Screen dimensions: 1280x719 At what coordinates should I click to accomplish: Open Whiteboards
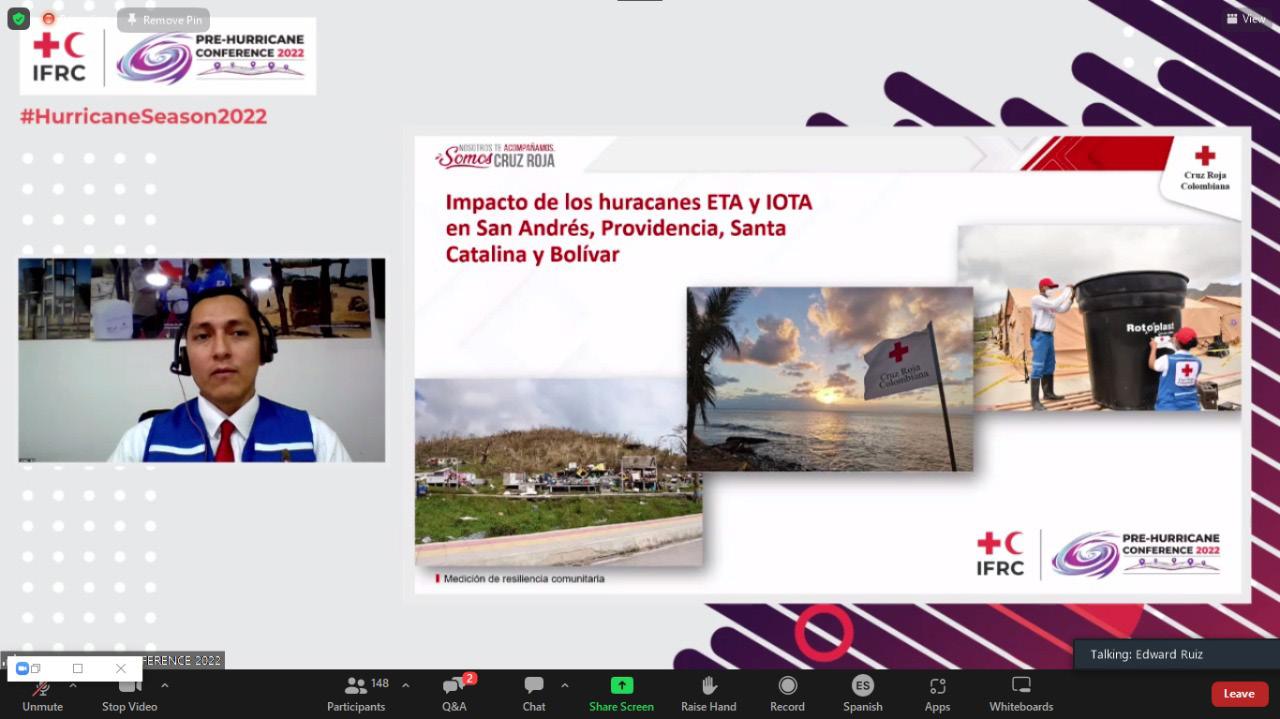pyautogui.click(x=1021, y=695)
